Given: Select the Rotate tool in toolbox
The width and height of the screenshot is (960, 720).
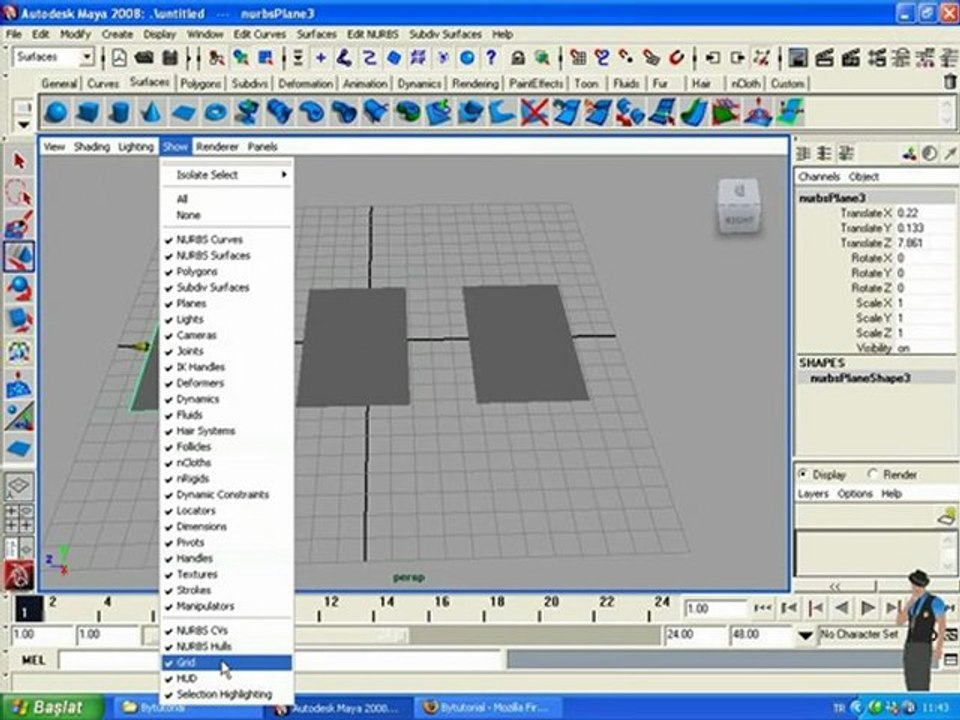Looking at the screenshot, I should pyautogui.click(x=19, y=288).
